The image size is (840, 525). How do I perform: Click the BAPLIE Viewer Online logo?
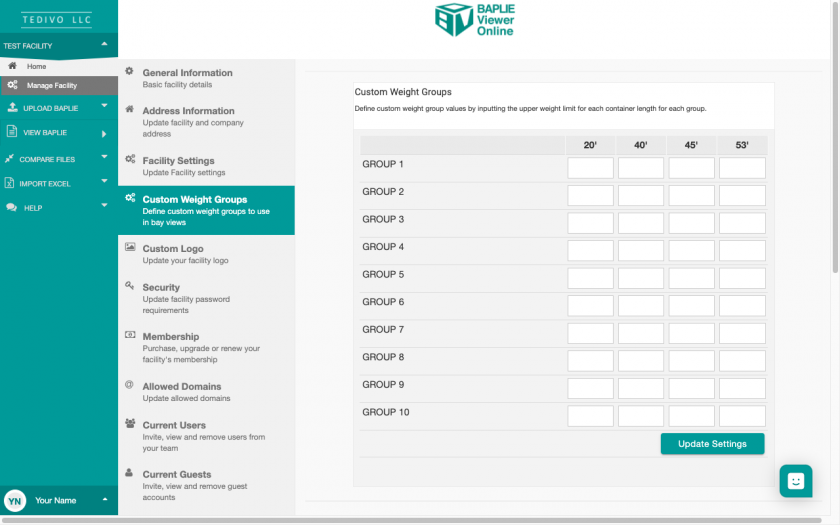[x=475, y=20]
